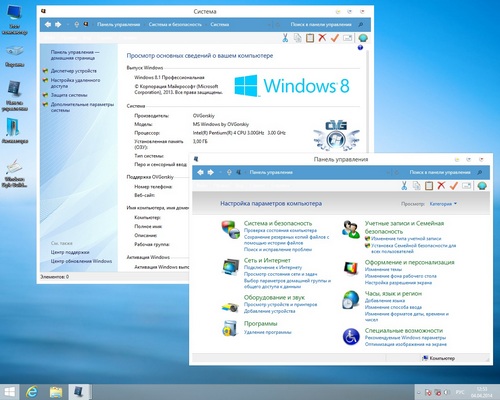Click Изменение темы link
The image size is (500, 400).
point(383,269)
